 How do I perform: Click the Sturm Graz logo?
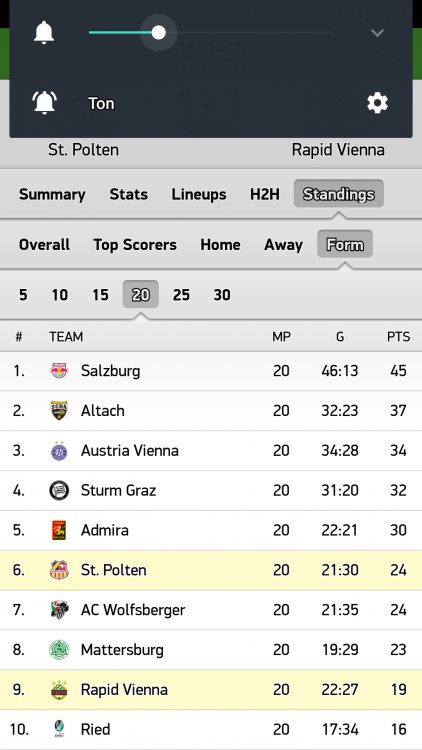59,490
